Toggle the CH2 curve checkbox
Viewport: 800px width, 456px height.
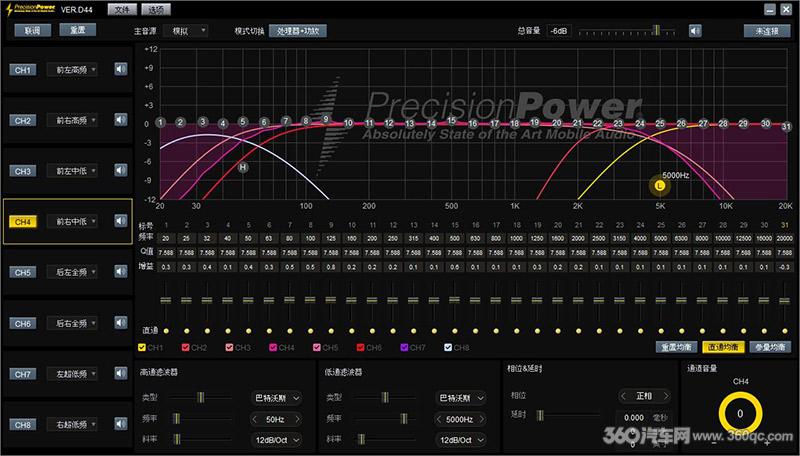185,347
